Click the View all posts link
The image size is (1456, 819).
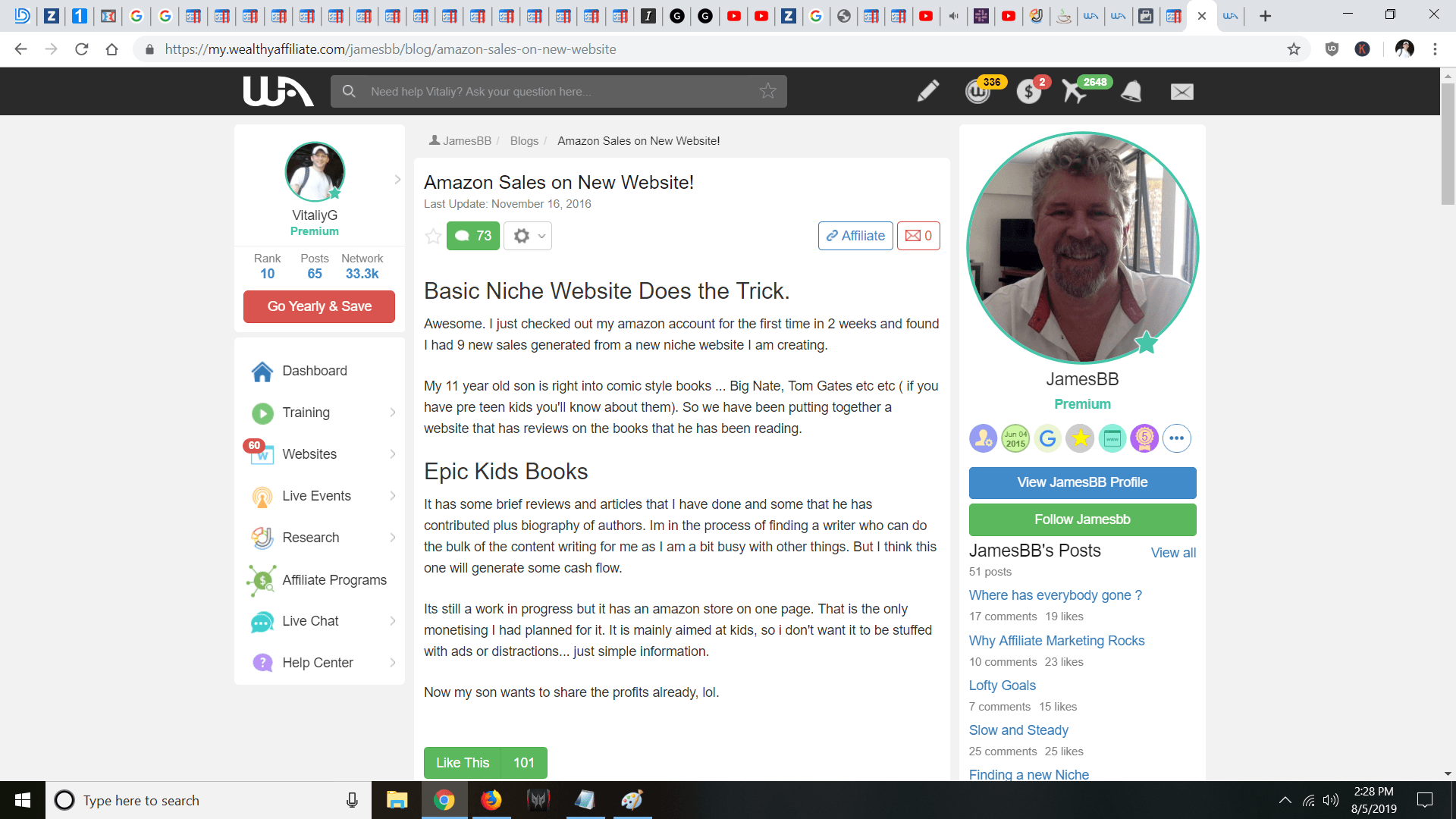coord(1173,553)
